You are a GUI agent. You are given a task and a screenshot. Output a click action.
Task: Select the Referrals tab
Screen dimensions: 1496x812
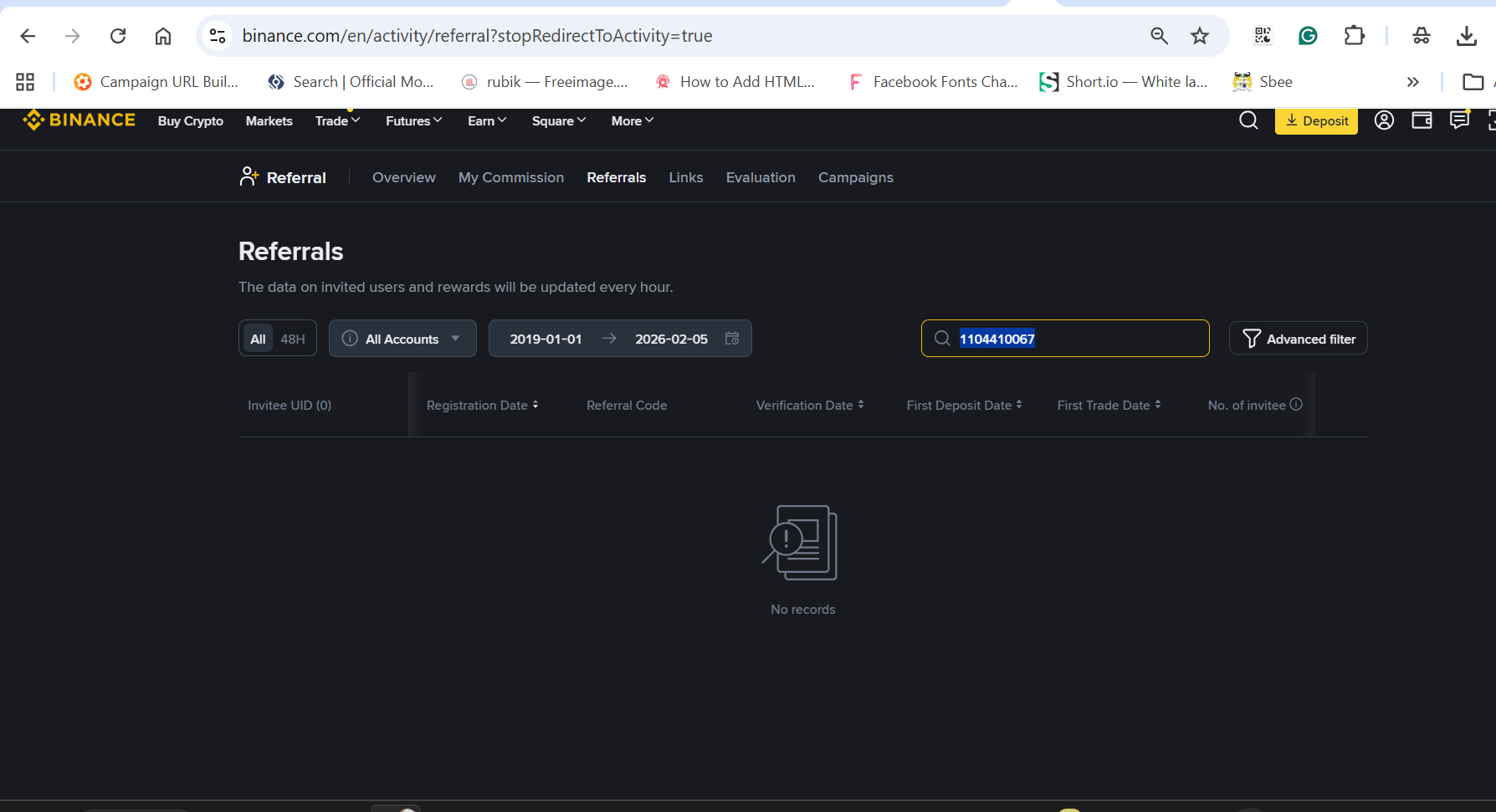(617, 177)
